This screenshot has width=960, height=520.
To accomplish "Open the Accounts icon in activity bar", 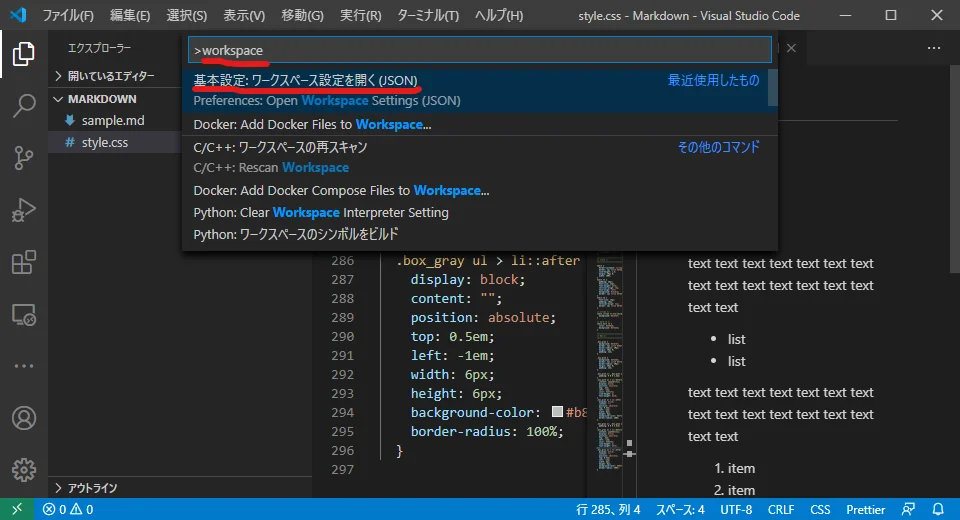I will [x=23, y=418].
